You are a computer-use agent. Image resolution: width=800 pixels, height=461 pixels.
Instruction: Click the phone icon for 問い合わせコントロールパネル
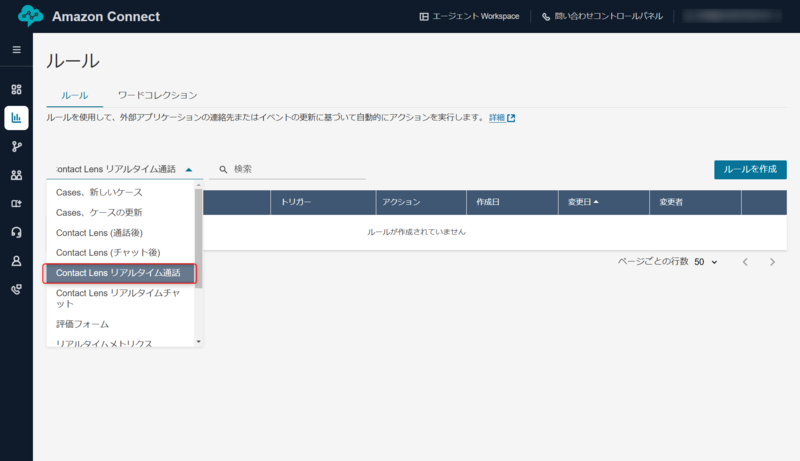tap(546, 16)
